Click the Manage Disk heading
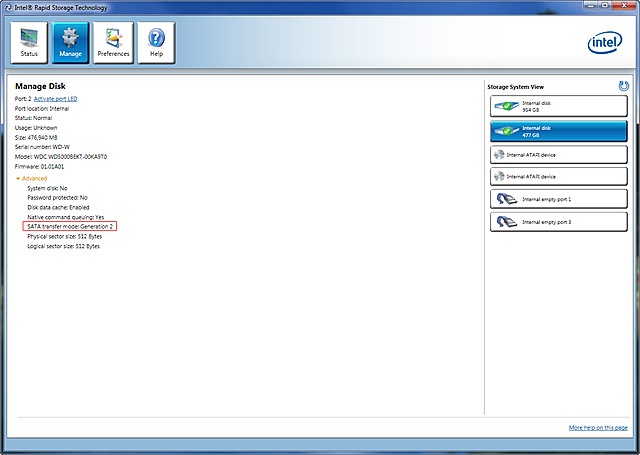The width and height of the screenshot is (640, 455). [40, 86]
